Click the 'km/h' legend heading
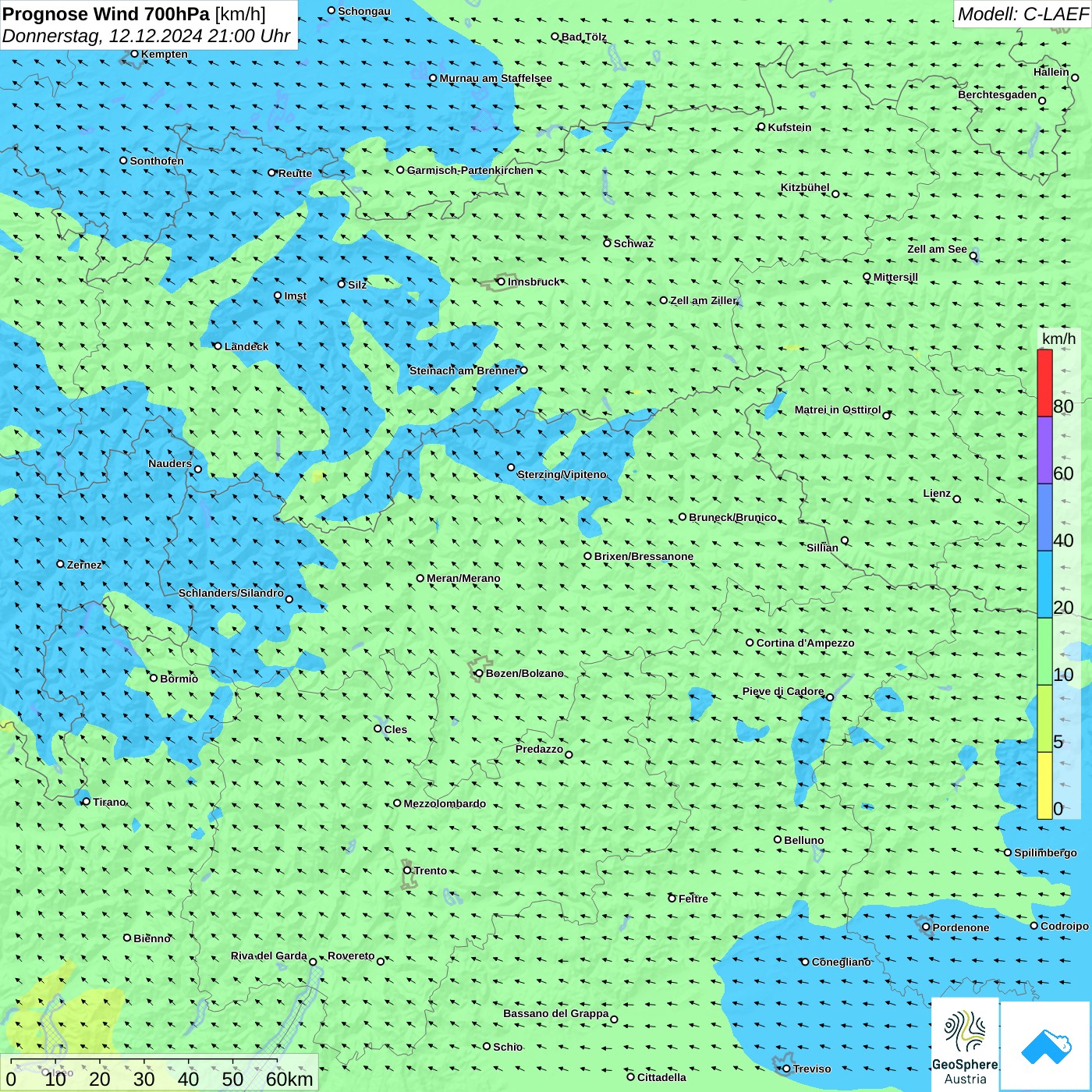 1058,339
